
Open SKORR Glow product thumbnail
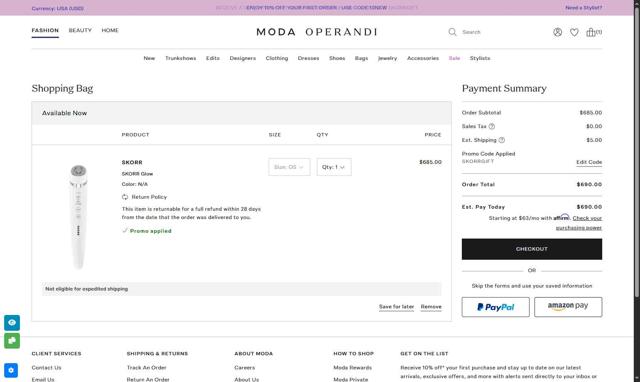78,216
